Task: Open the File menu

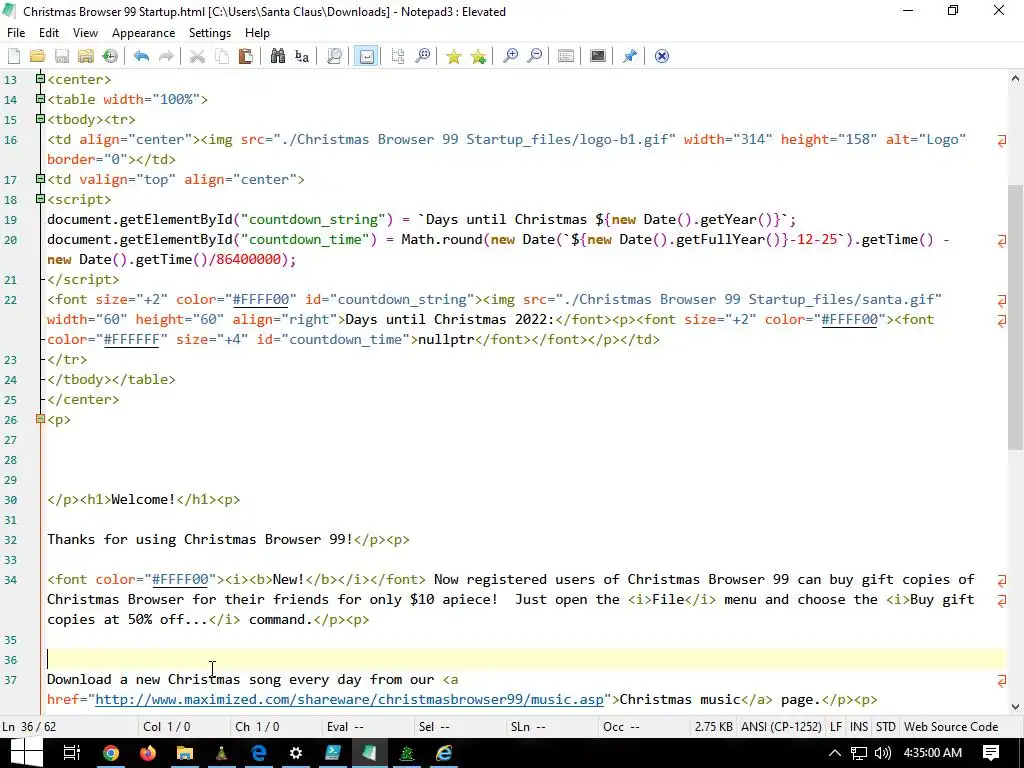Action: [x=16, y=33]
